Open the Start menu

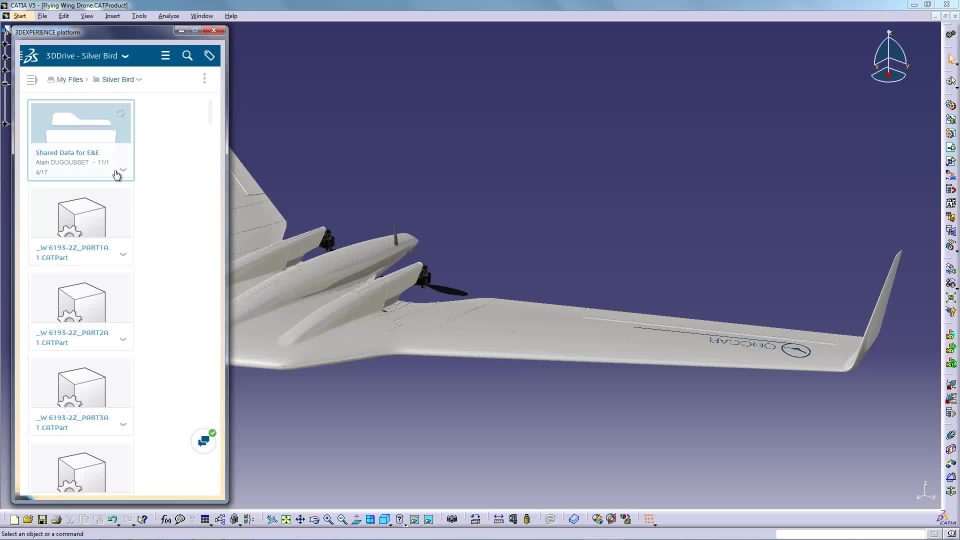click(x=20, y=16)
